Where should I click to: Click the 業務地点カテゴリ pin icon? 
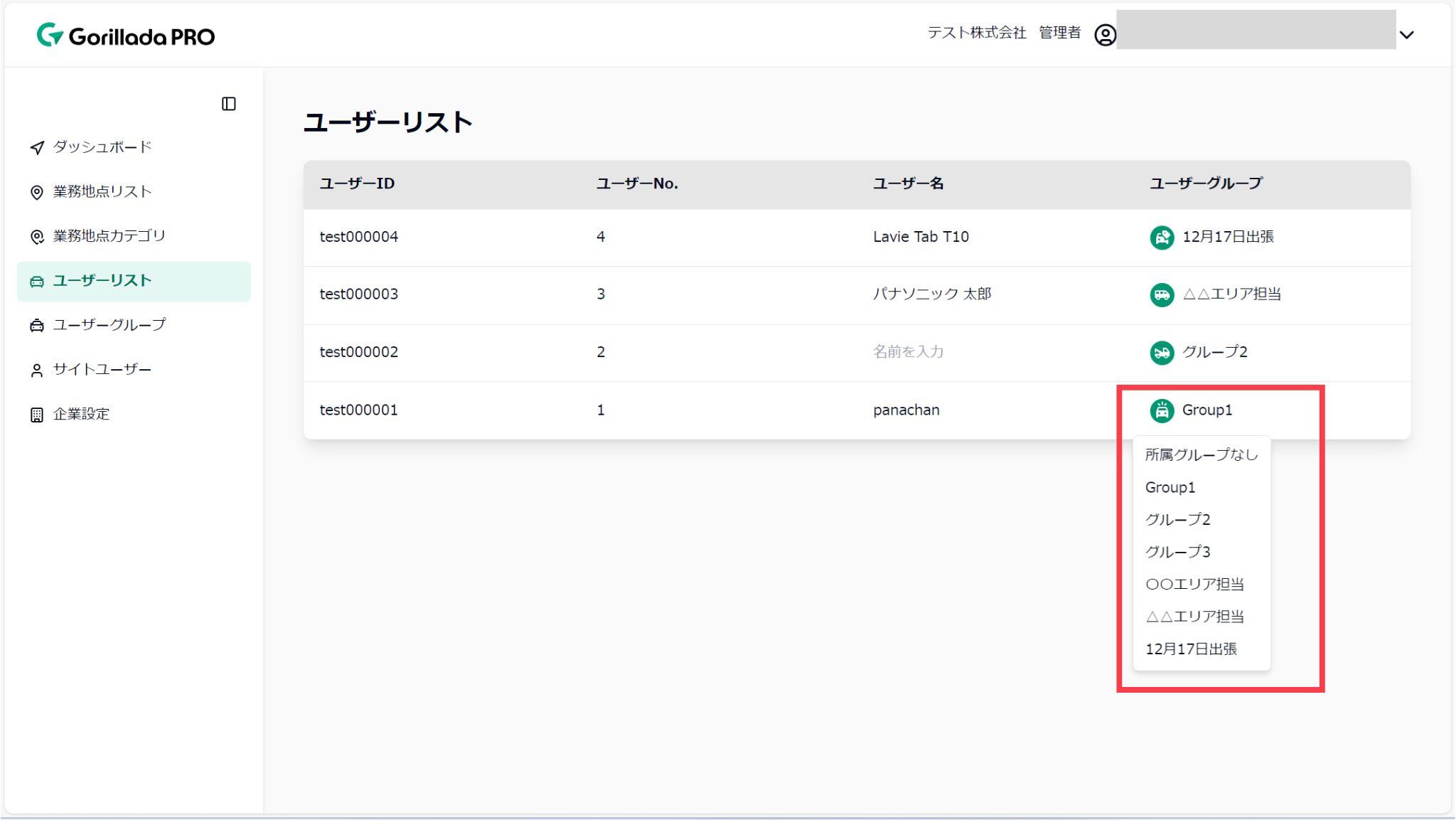37,236
